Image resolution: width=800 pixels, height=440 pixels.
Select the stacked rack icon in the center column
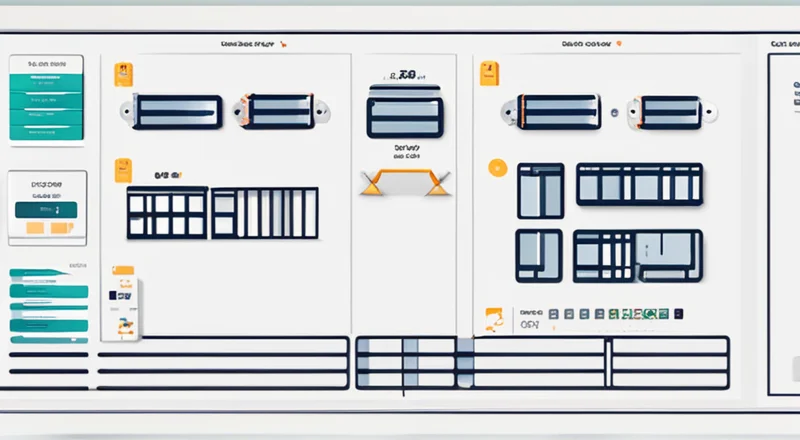pyautogui.click(x=404, y=110)
